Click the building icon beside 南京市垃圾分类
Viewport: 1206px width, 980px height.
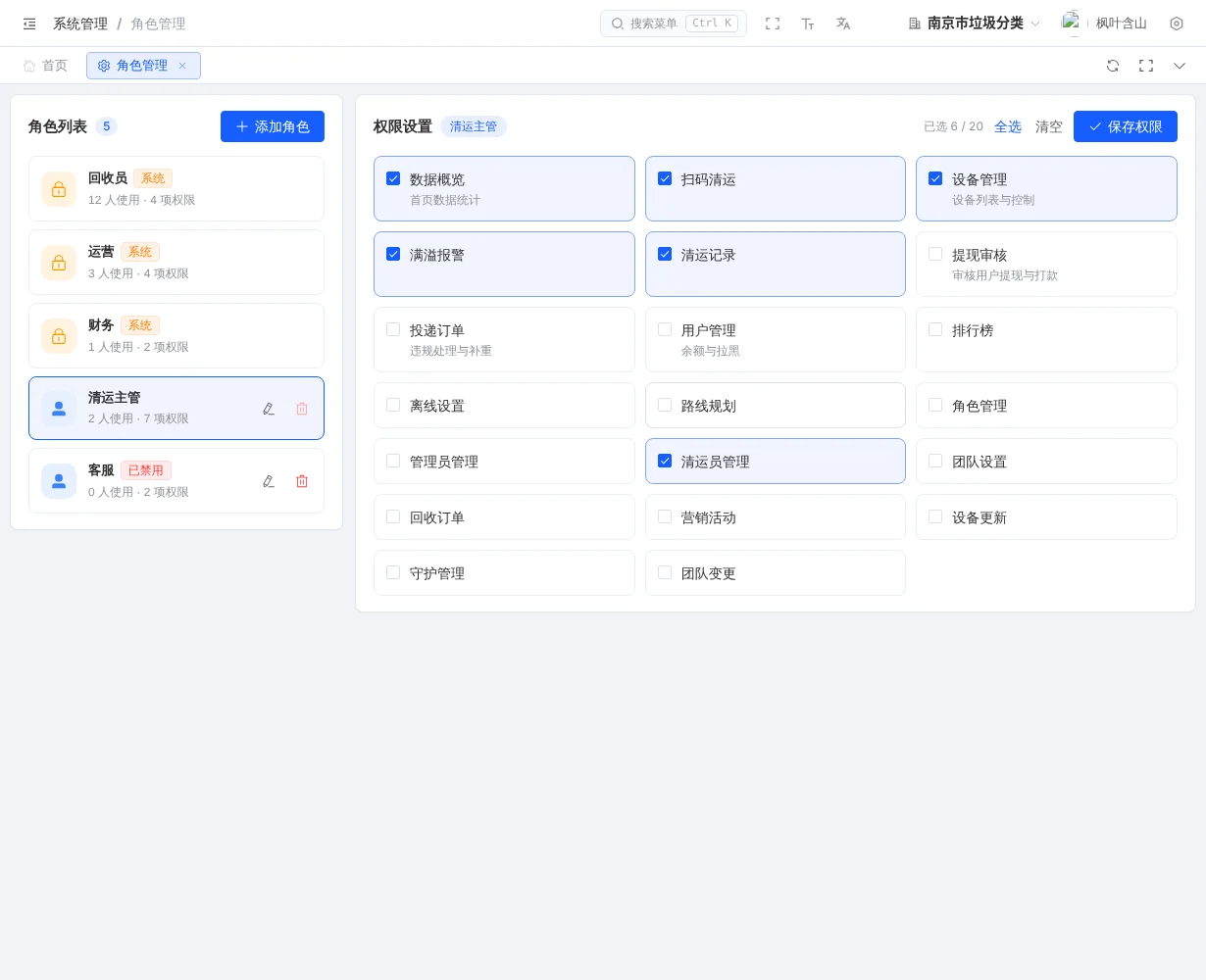pos(915,24)
